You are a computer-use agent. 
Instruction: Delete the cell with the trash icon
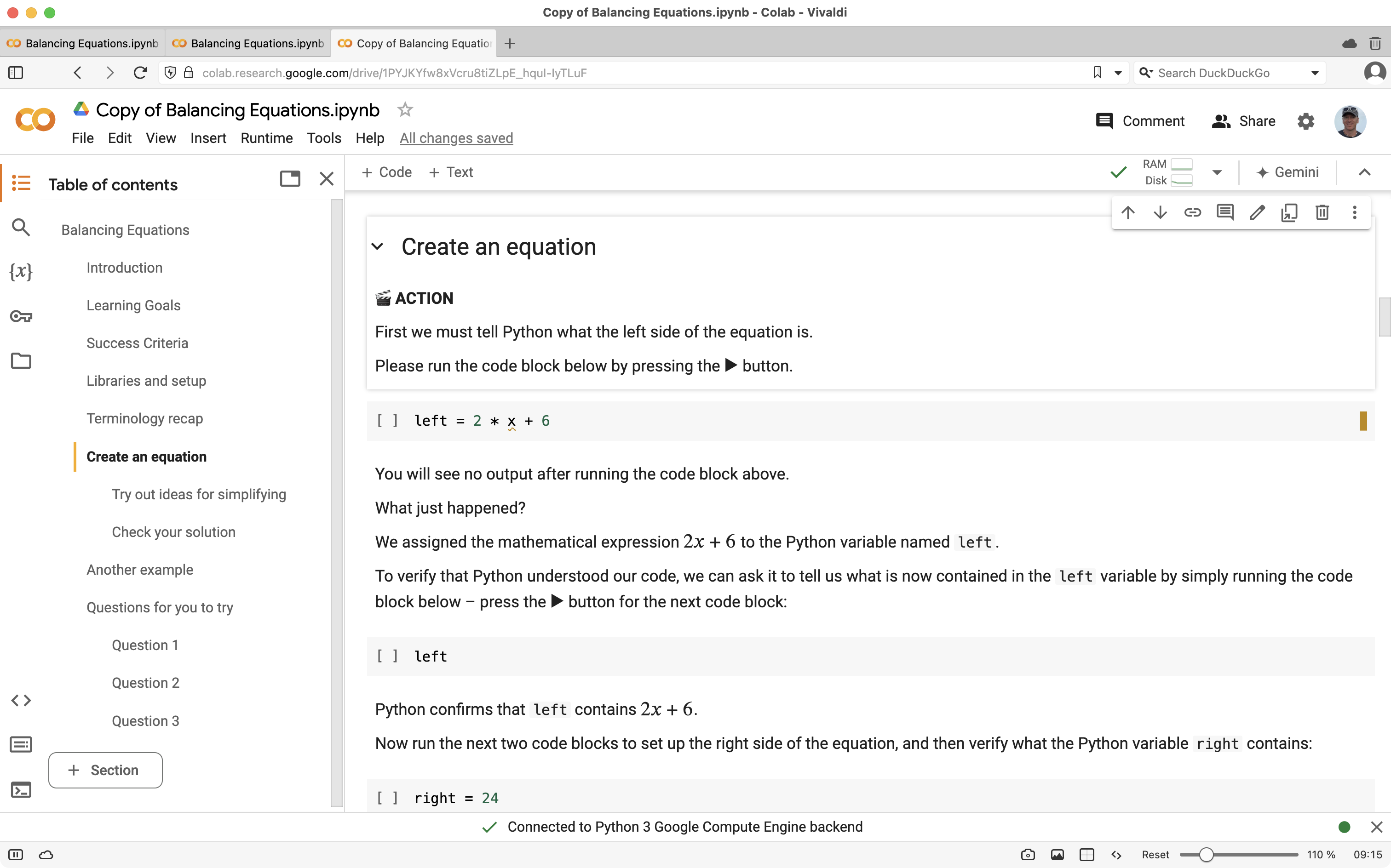pyautogui.click(x=1322, y=212)
